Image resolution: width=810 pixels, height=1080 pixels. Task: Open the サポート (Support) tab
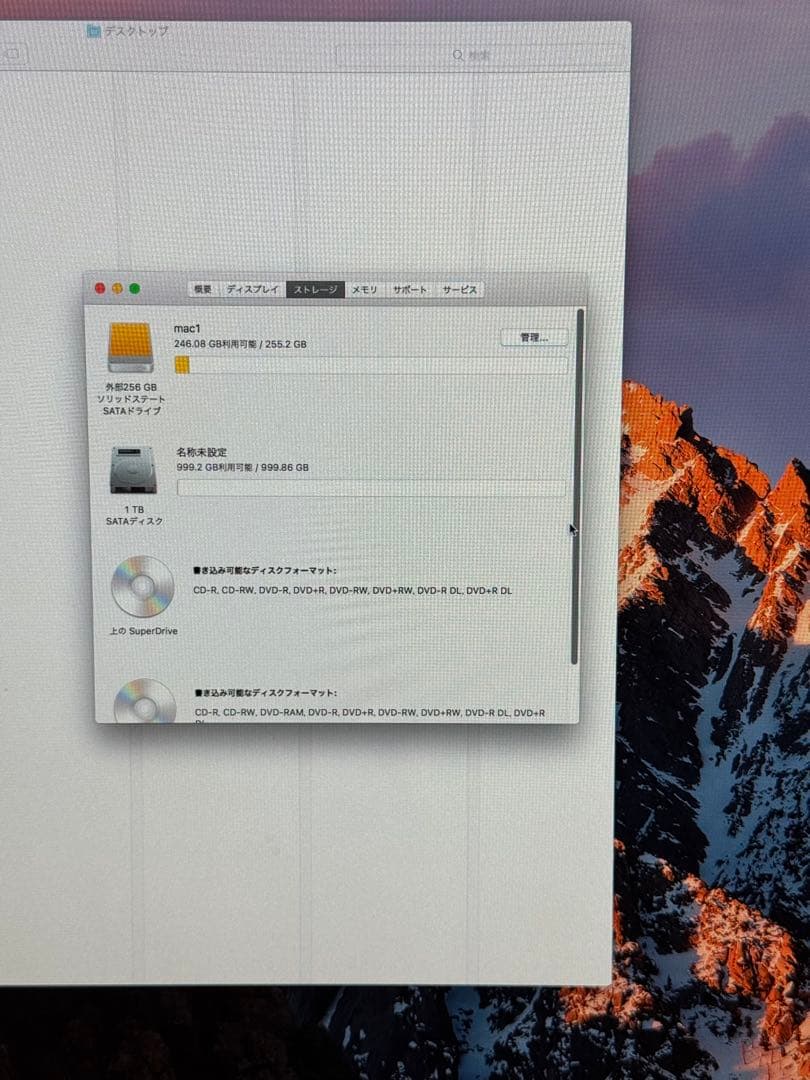coord(413,288)
